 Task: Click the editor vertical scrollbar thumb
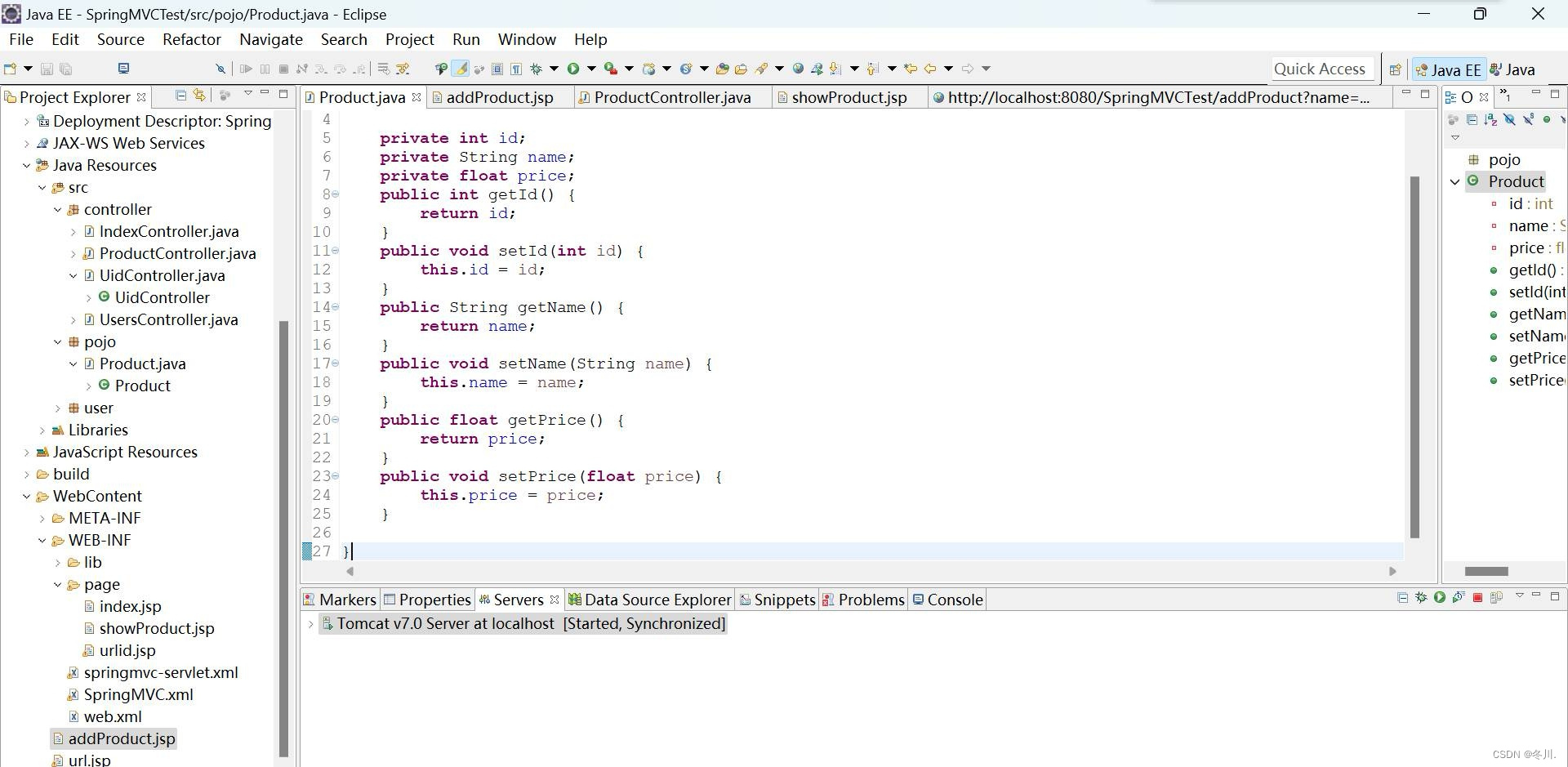point(1414,357)
